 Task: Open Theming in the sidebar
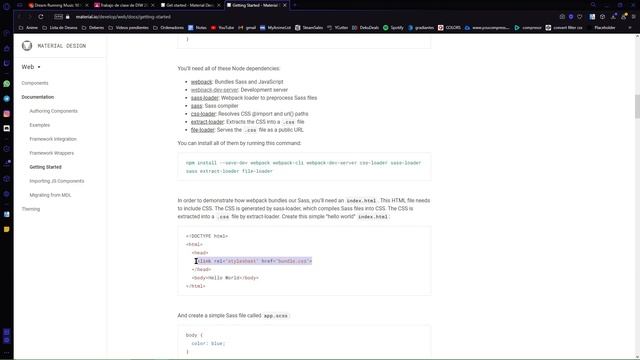pyautogui.click(x=31, y=209)
